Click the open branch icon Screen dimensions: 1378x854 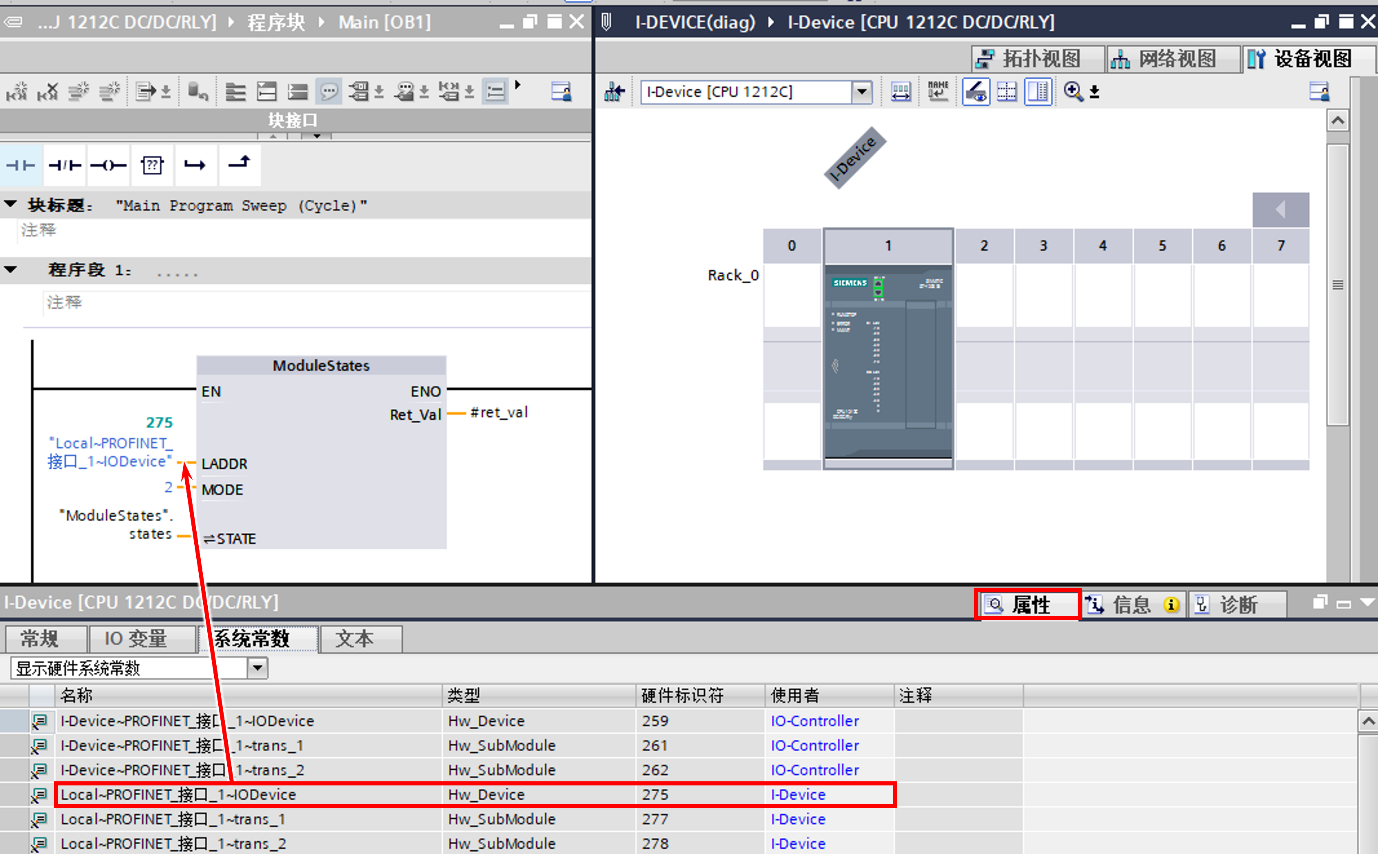[x=195, y=165]
